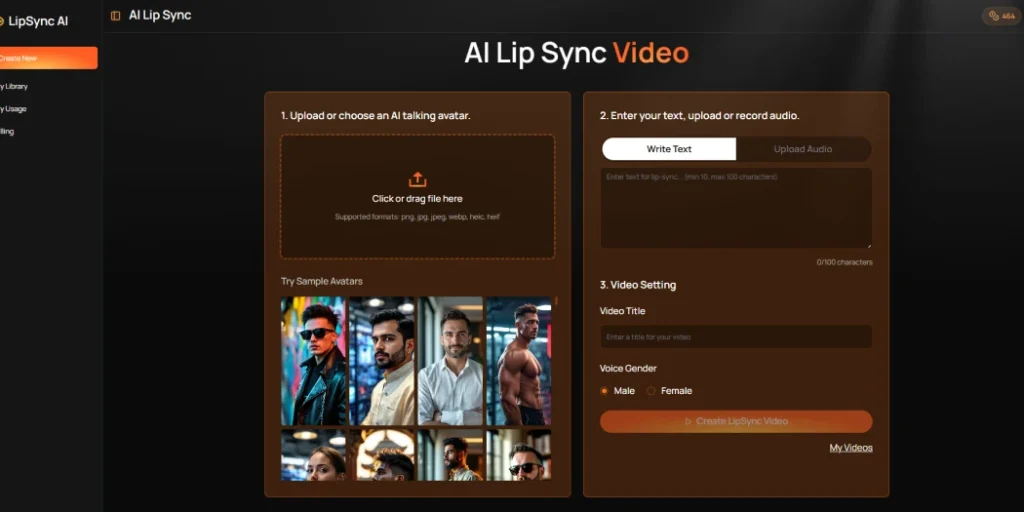Choose the sunglasses leather jacket avatar
The height and width of the screenshot is (512, 1024).
(313, 361)
